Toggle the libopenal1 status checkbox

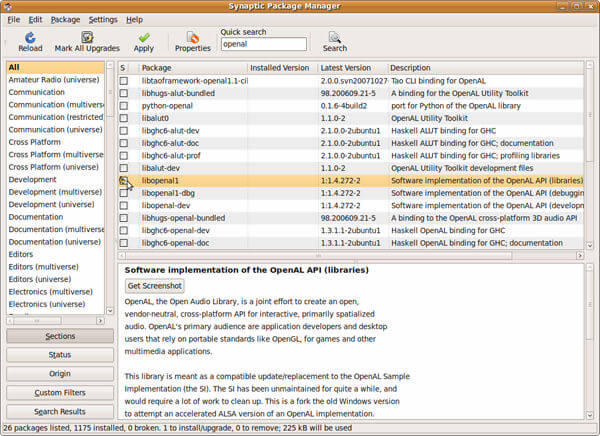tap(124, 180)
